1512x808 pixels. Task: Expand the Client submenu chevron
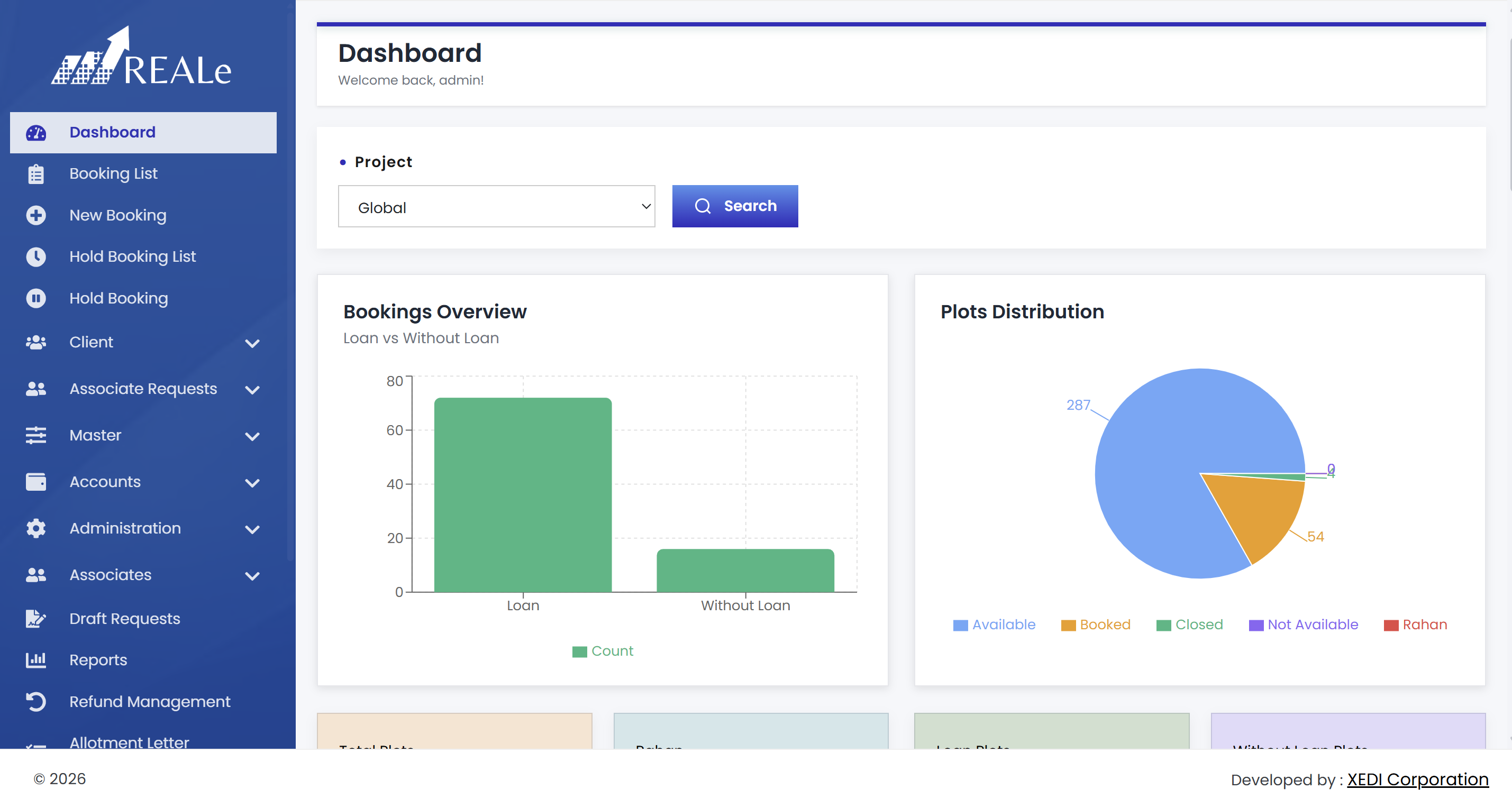click(252, 343)
